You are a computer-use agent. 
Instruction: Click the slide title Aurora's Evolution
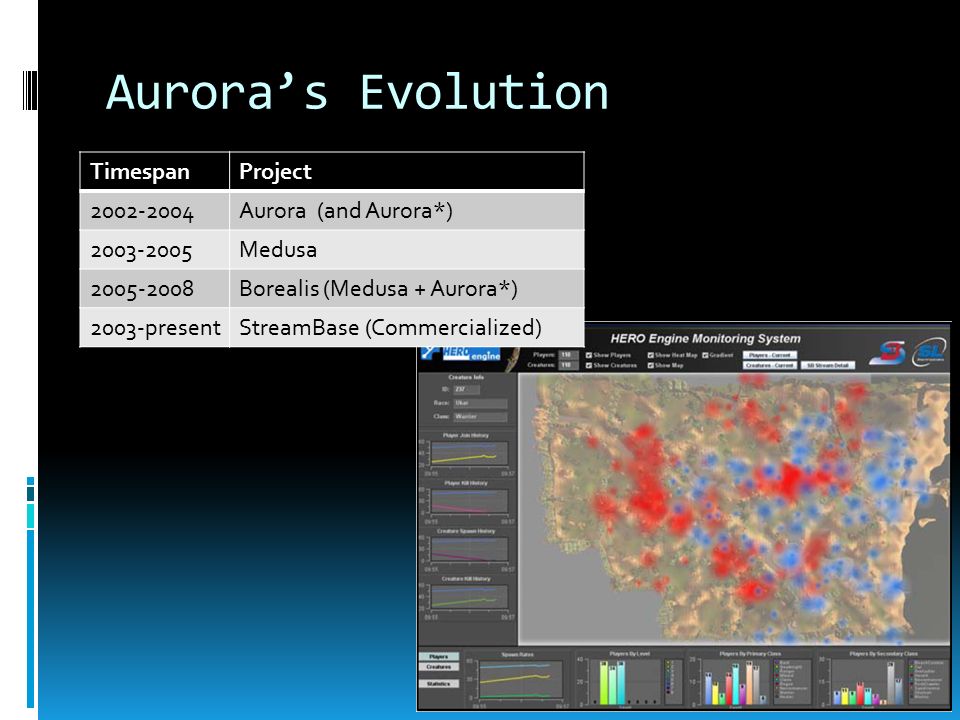pos(358,92)
